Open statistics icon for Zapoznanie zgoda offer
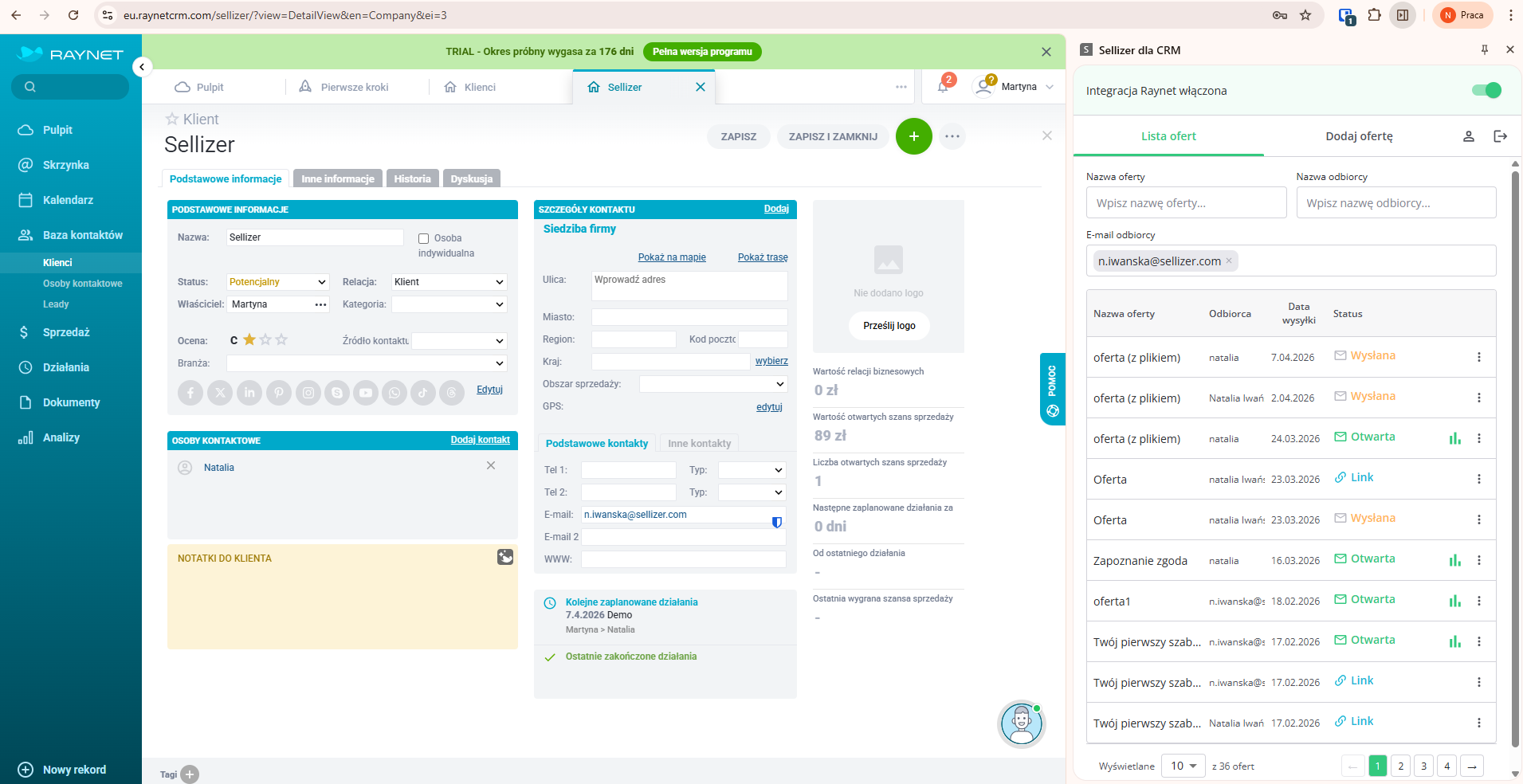The image size is (1523, 784). click(x=1454, y=560)
